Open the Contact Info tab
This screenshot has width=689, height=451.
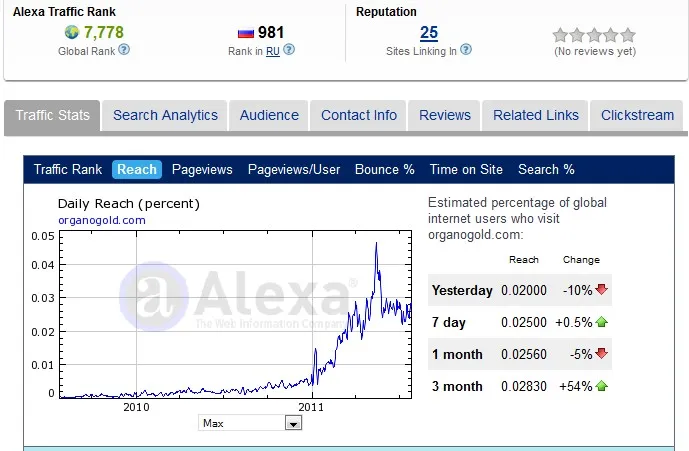[359, 115]
